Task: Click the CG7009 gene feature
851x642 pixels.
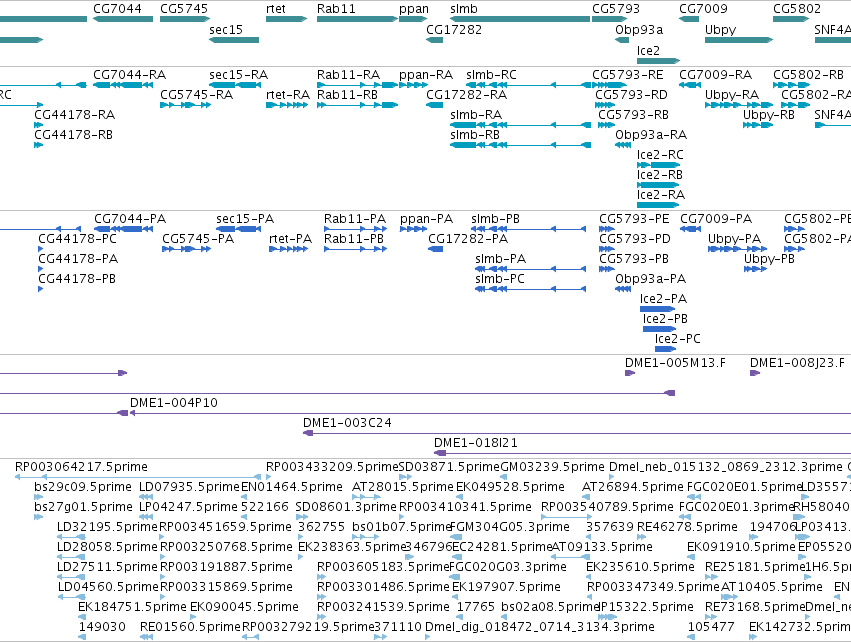Action: 689,19
